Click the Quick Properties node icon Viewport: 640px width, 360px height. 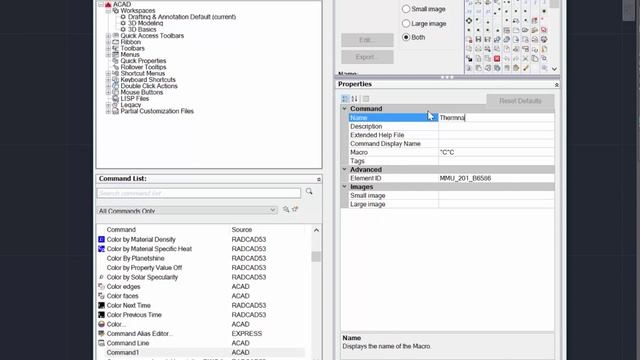pos(116,61)
